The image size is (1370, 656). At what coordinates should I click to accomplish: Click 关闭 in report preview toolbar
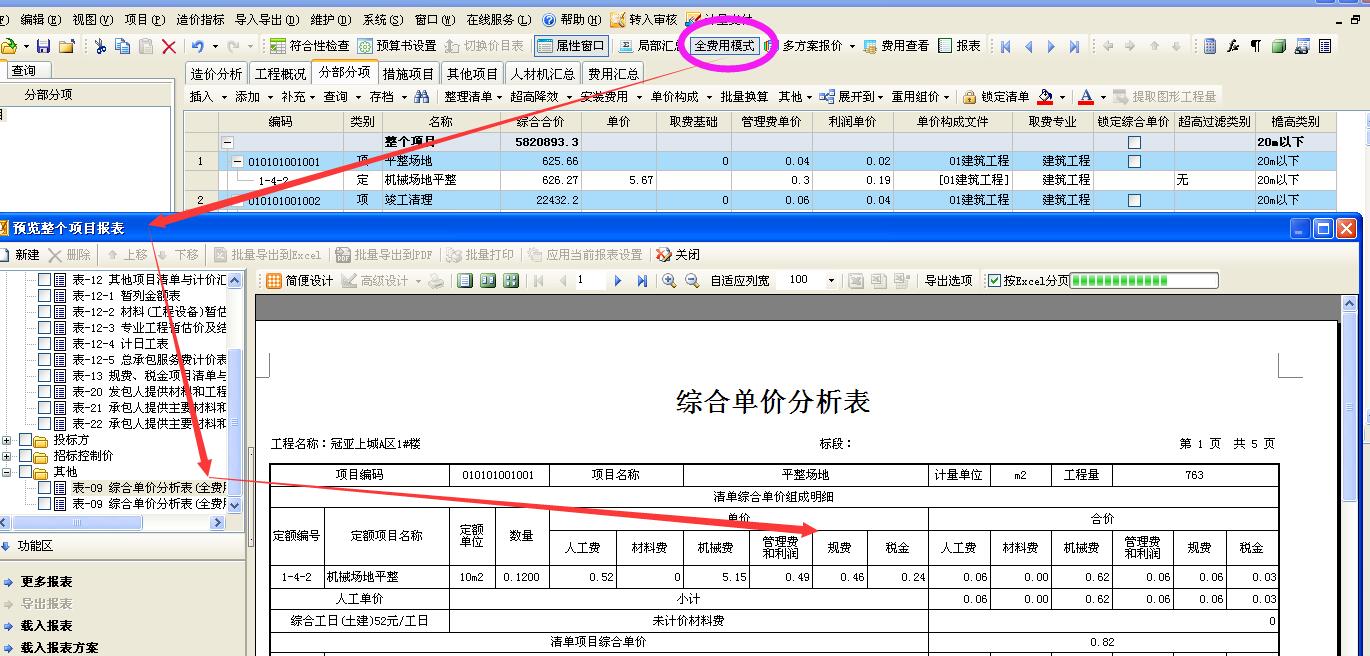[x=678, y=255]
